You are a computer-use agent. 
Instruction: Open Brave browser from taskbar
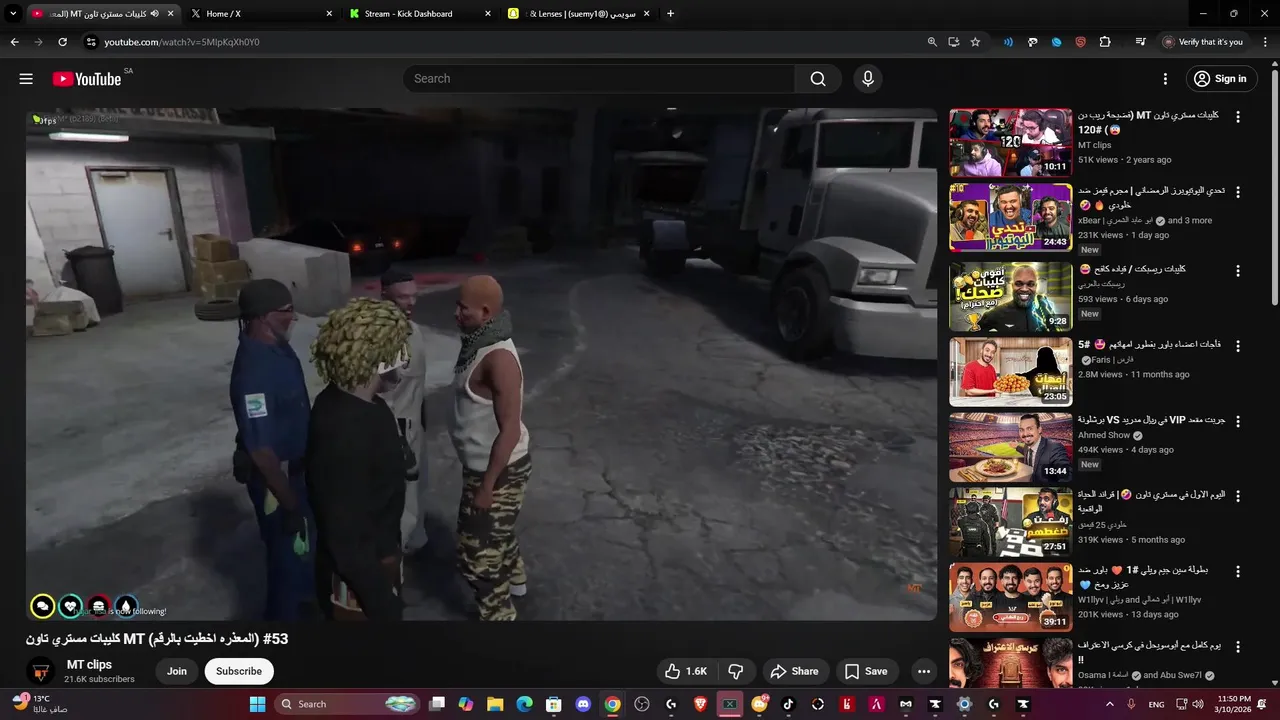pyautogui.click(x=700, y=704)
